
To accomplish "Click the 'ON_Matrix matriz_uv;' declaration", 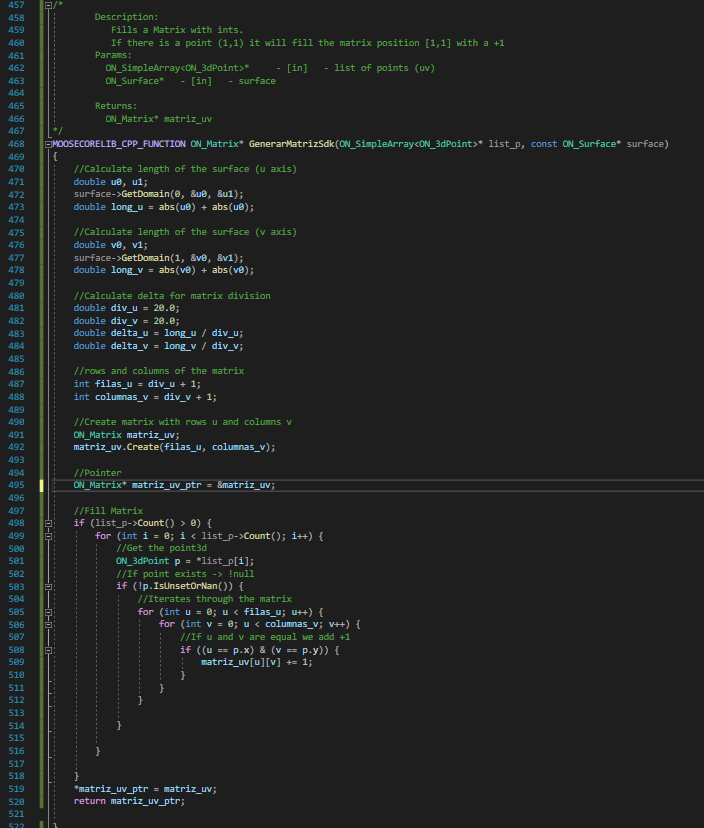I will (126, 435).
